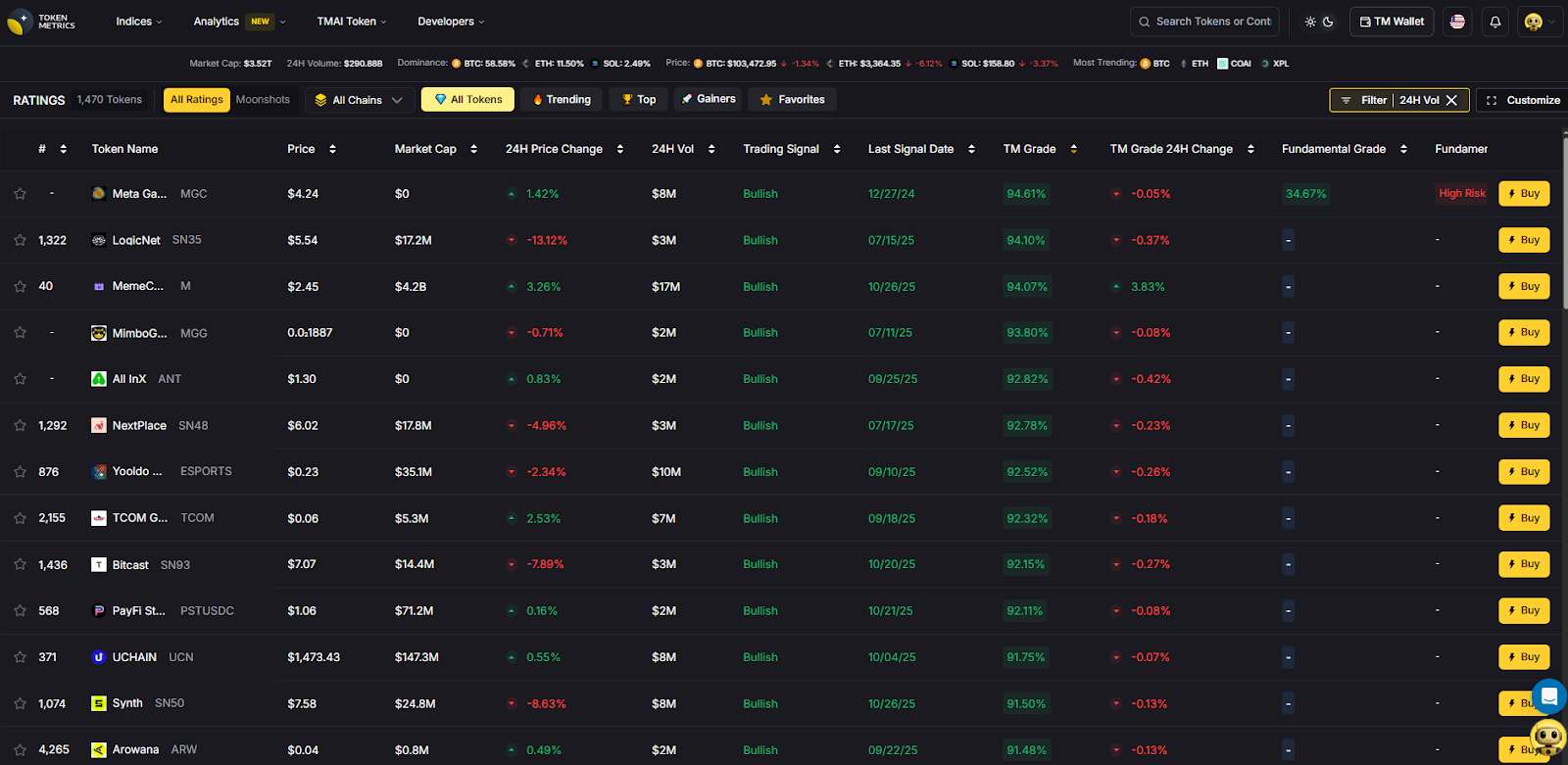Viewport: 1568px width, 765px height.
Task: Expand the Analytics menu
Action: coord(239,22)
